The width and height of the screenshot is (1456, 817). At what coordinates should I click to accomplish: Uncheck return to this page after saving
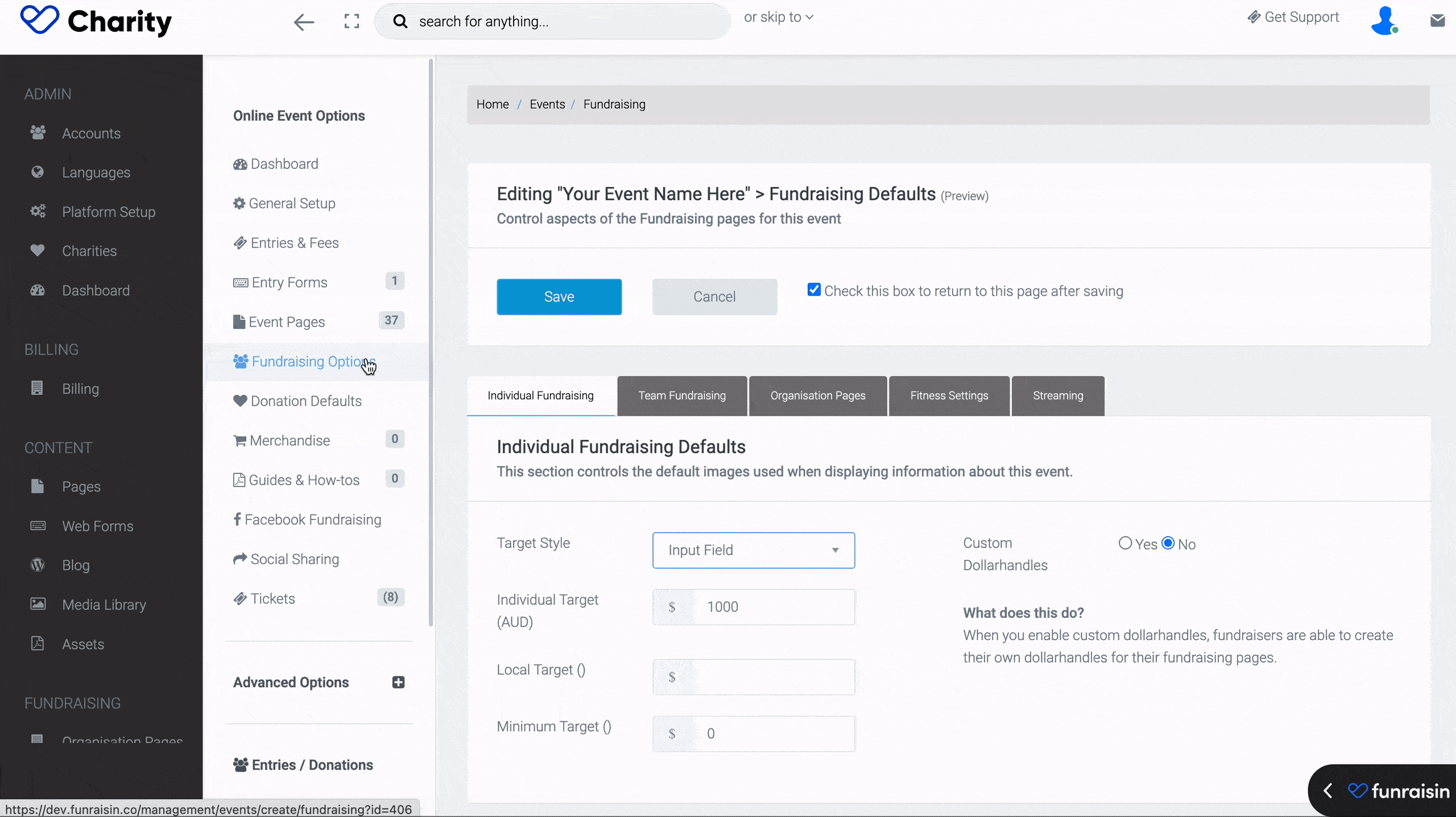(814, 290)
